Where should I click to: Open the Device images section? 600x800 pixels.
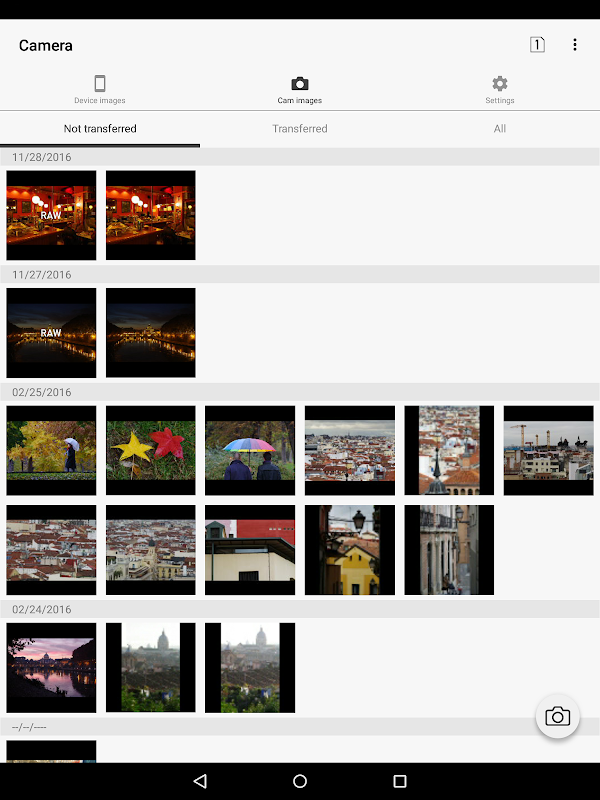[100, 89]
